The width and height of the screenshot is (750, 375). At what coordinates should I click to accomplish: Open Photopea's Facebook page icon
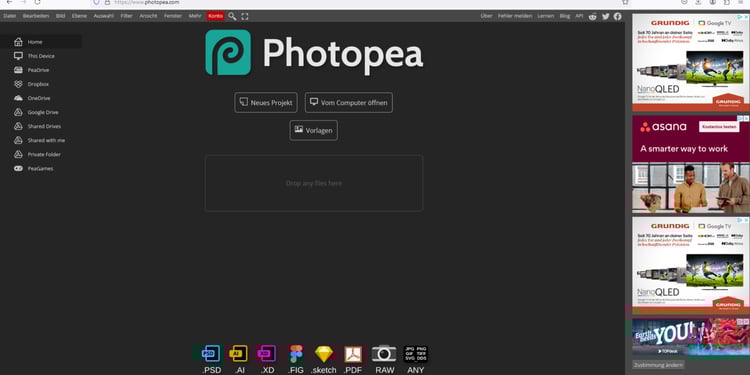tap(618, 16)
